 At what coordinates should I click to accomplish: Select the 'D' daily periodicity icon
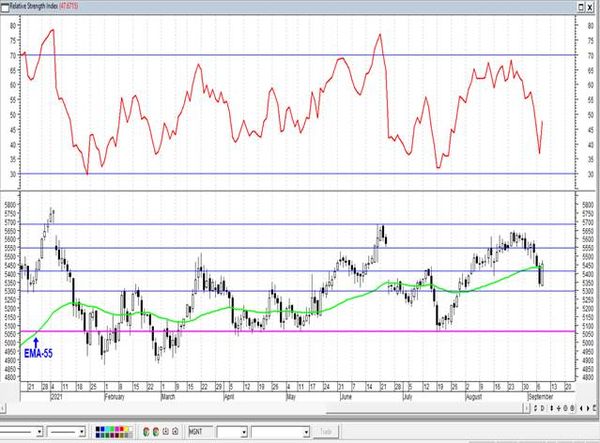coord(543,408)
